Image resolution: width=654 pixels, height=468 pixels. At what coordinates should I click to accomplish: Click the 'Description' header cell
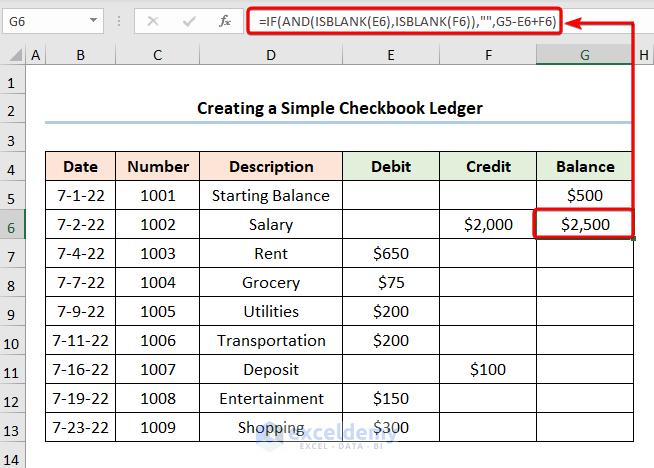[x=271, y=166]
